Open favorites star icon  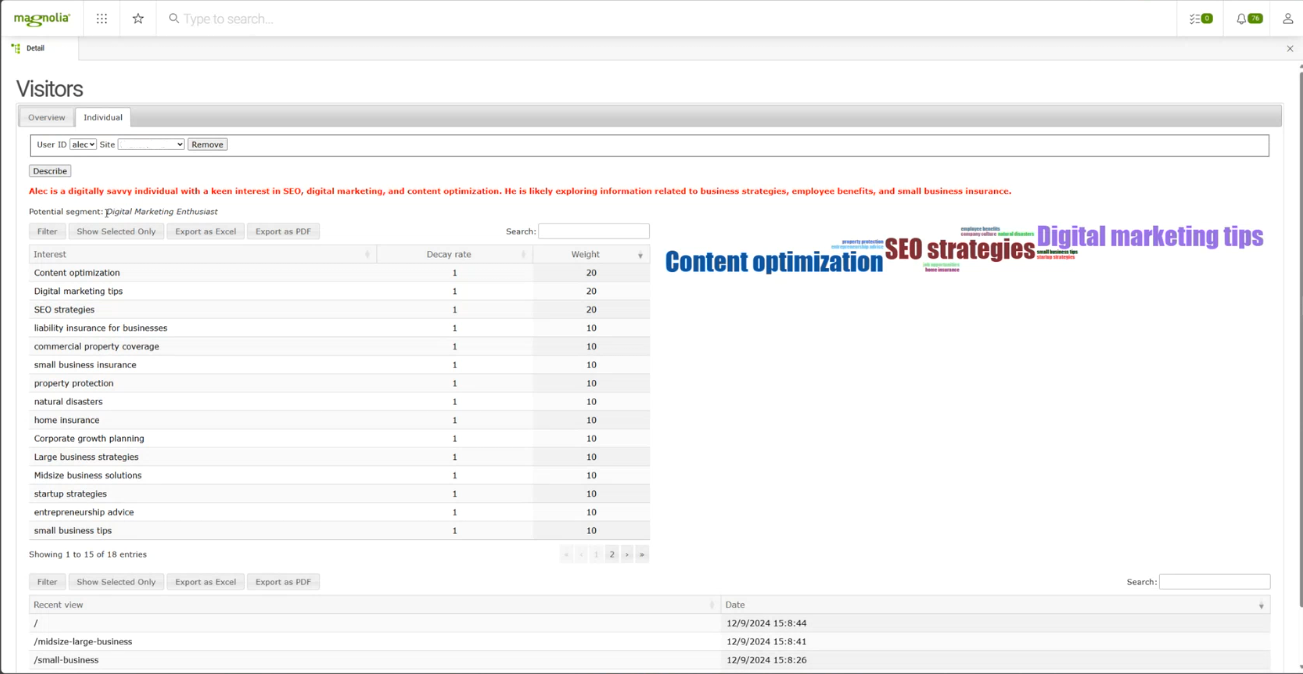click(x=138, y=19)
